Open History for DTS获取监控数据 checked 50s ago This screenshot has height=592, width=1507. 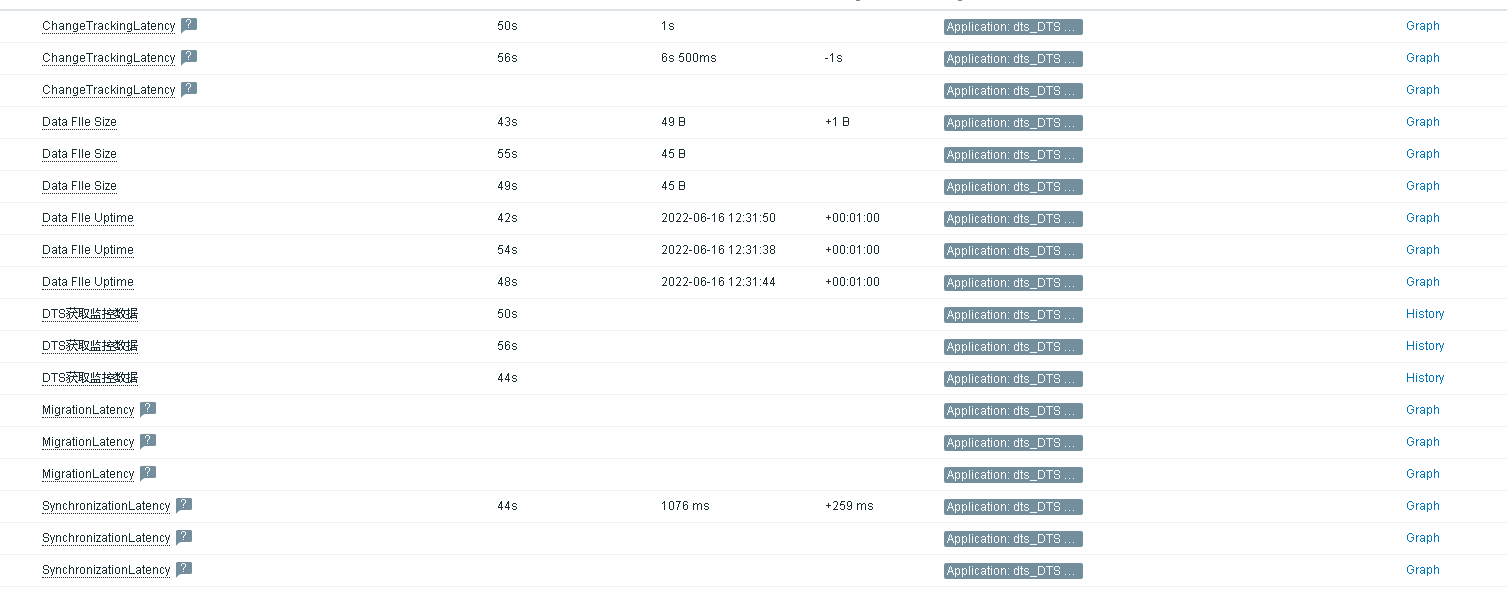coord(1425,314)
